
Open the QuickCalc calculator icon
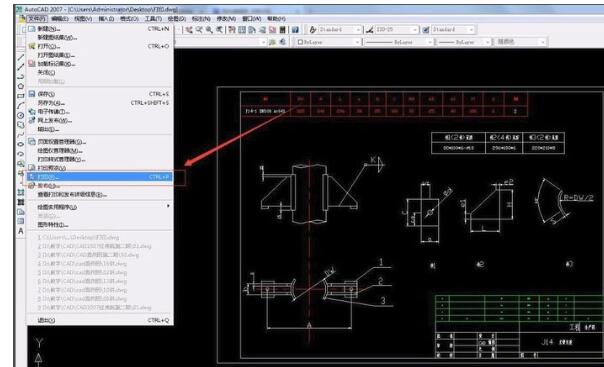[x=283, y=30]
